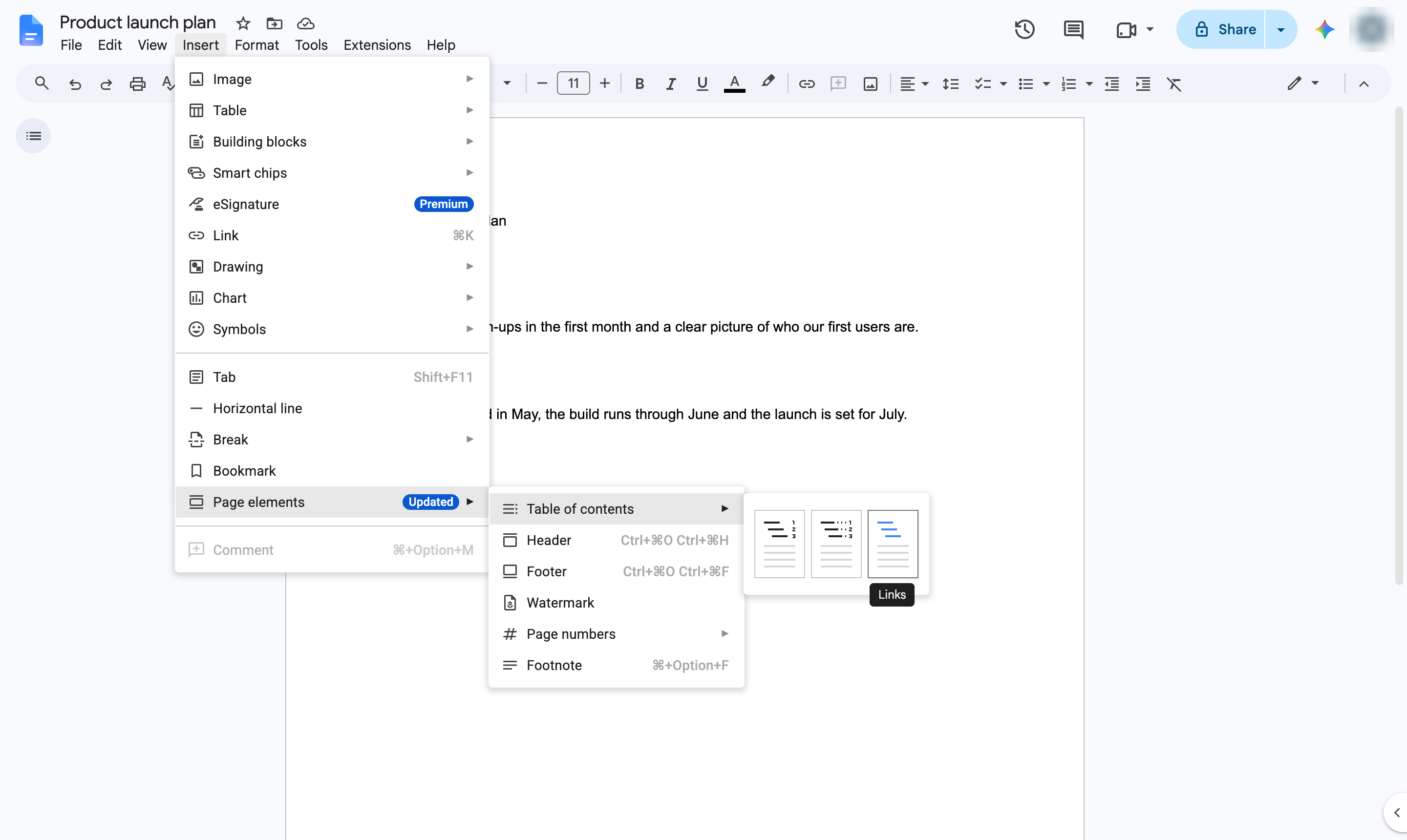
Task: Toggle bold formatting
Action: point(639,84)
